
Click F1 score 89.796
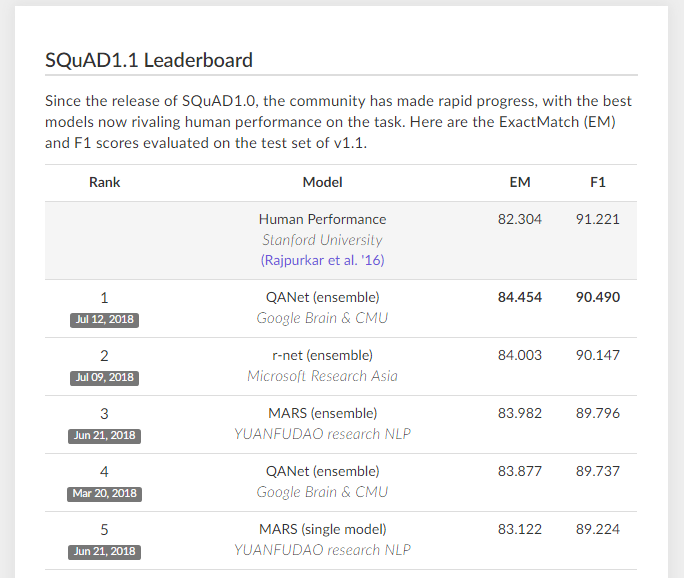[598, 414]
